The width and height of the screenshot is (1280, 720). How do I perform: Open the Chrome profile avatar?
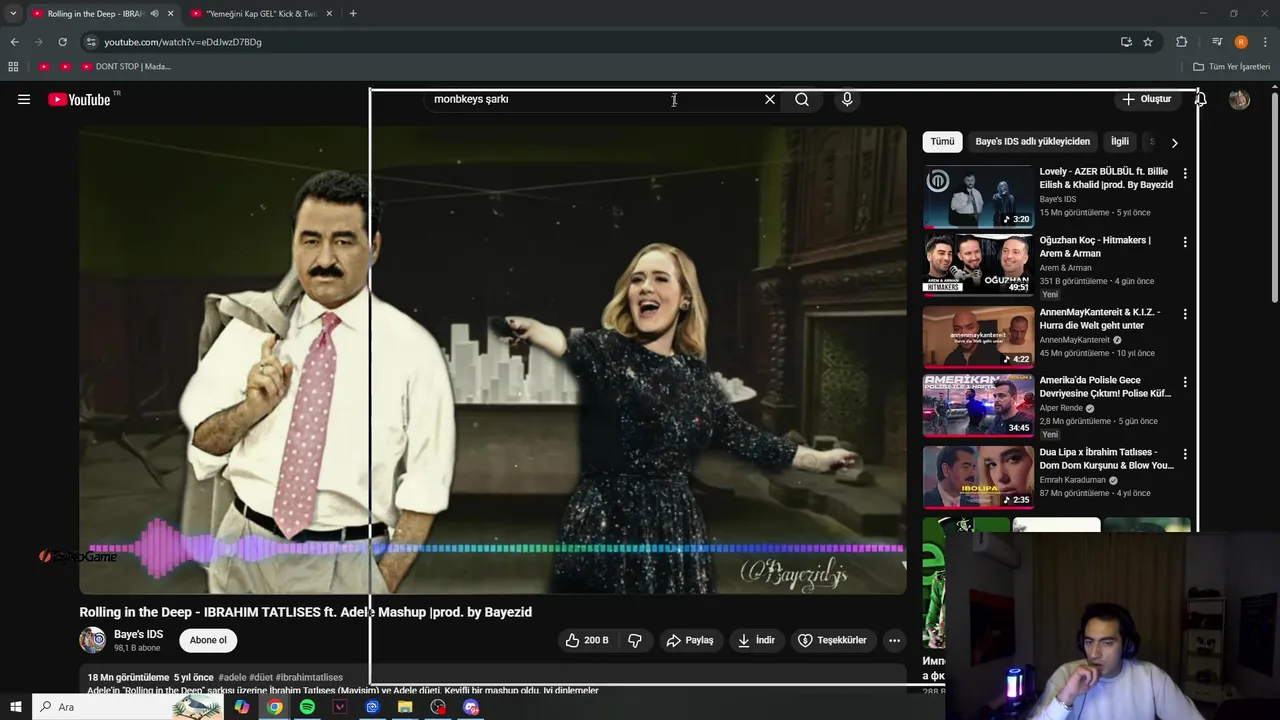(1241, 42)
